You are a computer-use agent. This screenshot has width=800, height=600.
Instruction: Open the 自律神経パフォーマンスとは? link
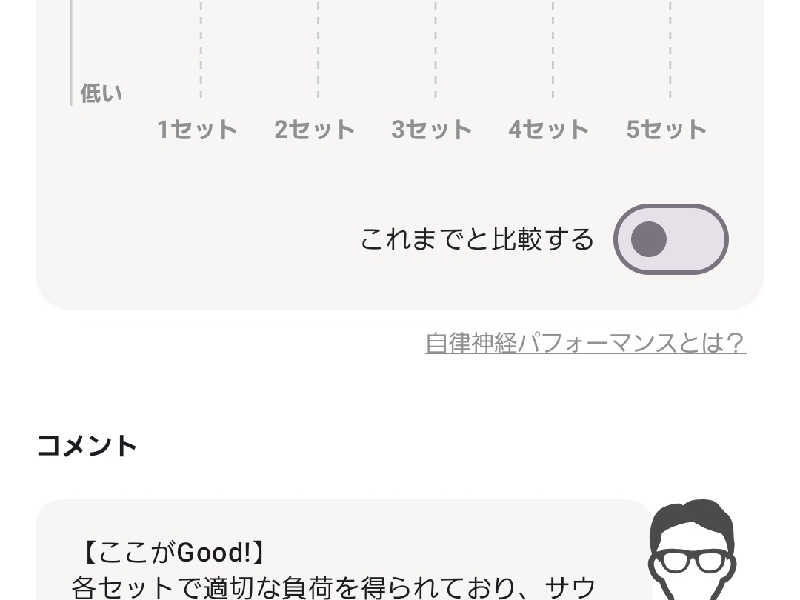tap(585, 343)
